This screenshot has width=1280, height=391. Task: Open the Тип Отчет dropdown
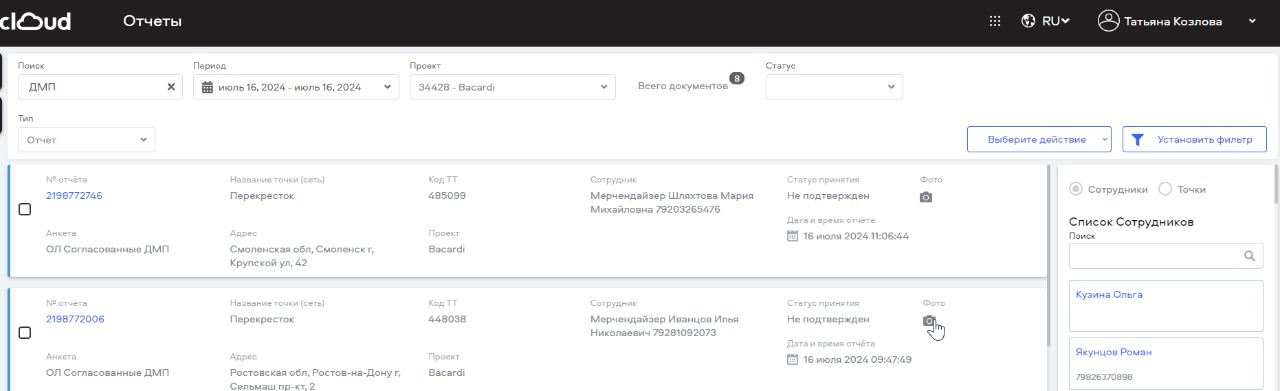pos(87,140)
